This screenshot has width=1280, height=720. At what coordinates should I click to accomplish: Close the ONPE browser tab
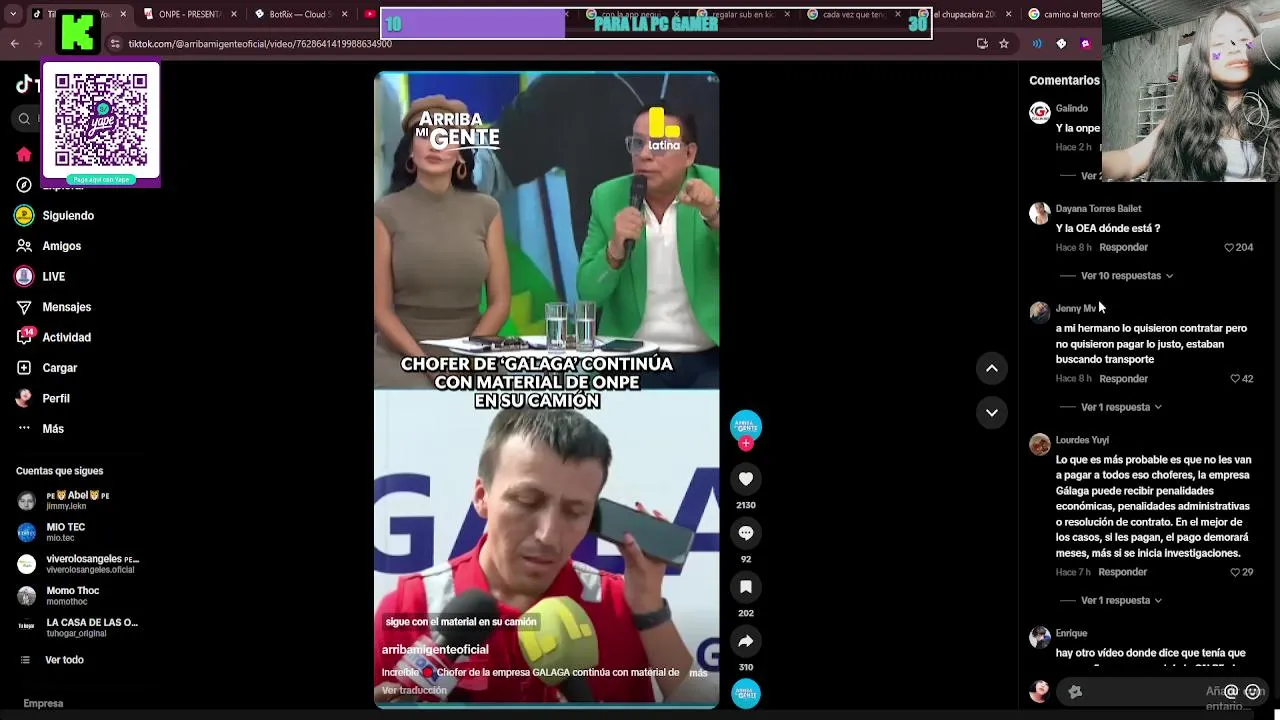[234, 14]
